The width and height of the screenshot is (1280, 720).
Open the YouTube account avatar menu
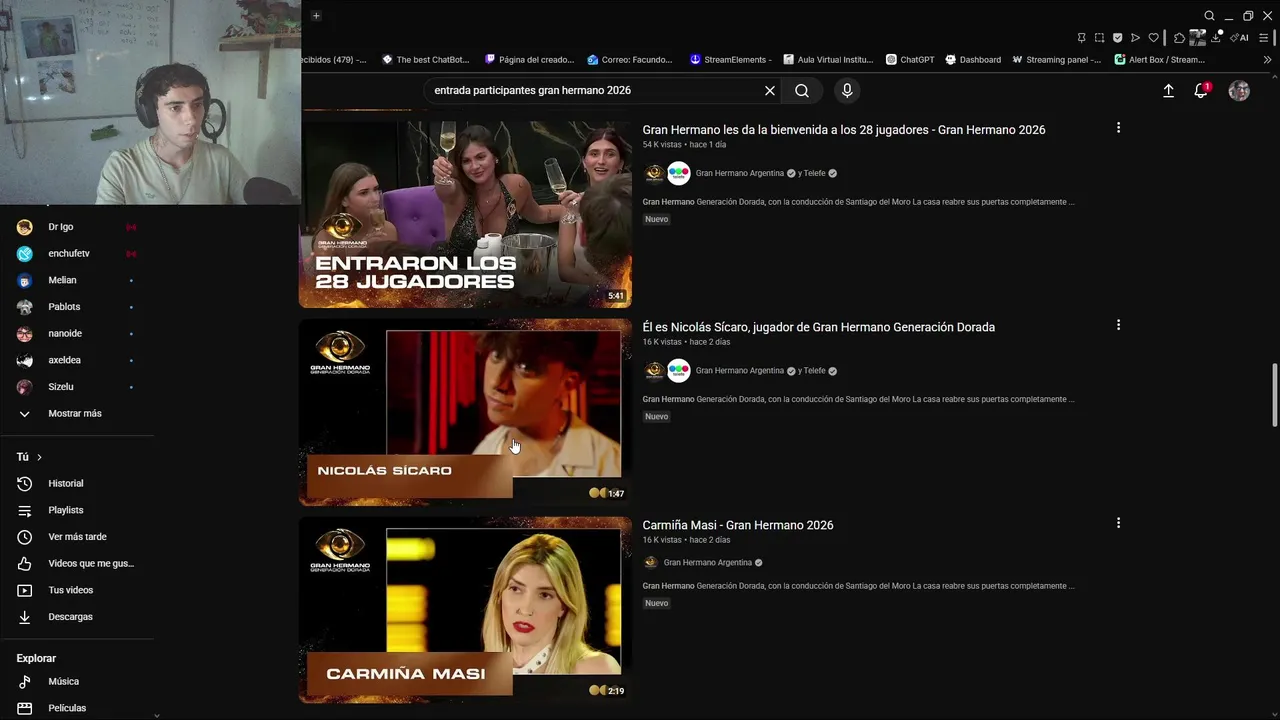pos(1239,90)
